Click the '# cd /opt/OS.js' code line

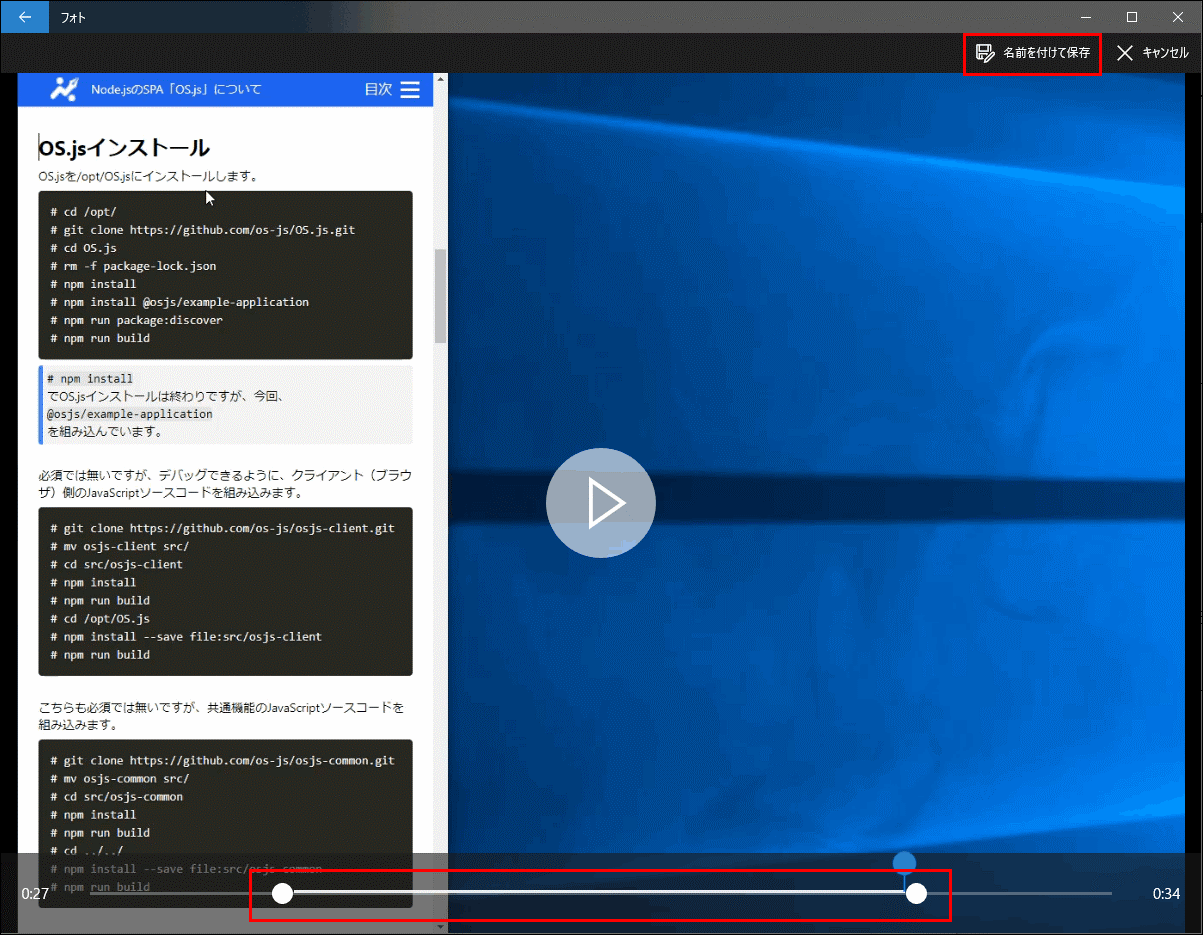100,618
